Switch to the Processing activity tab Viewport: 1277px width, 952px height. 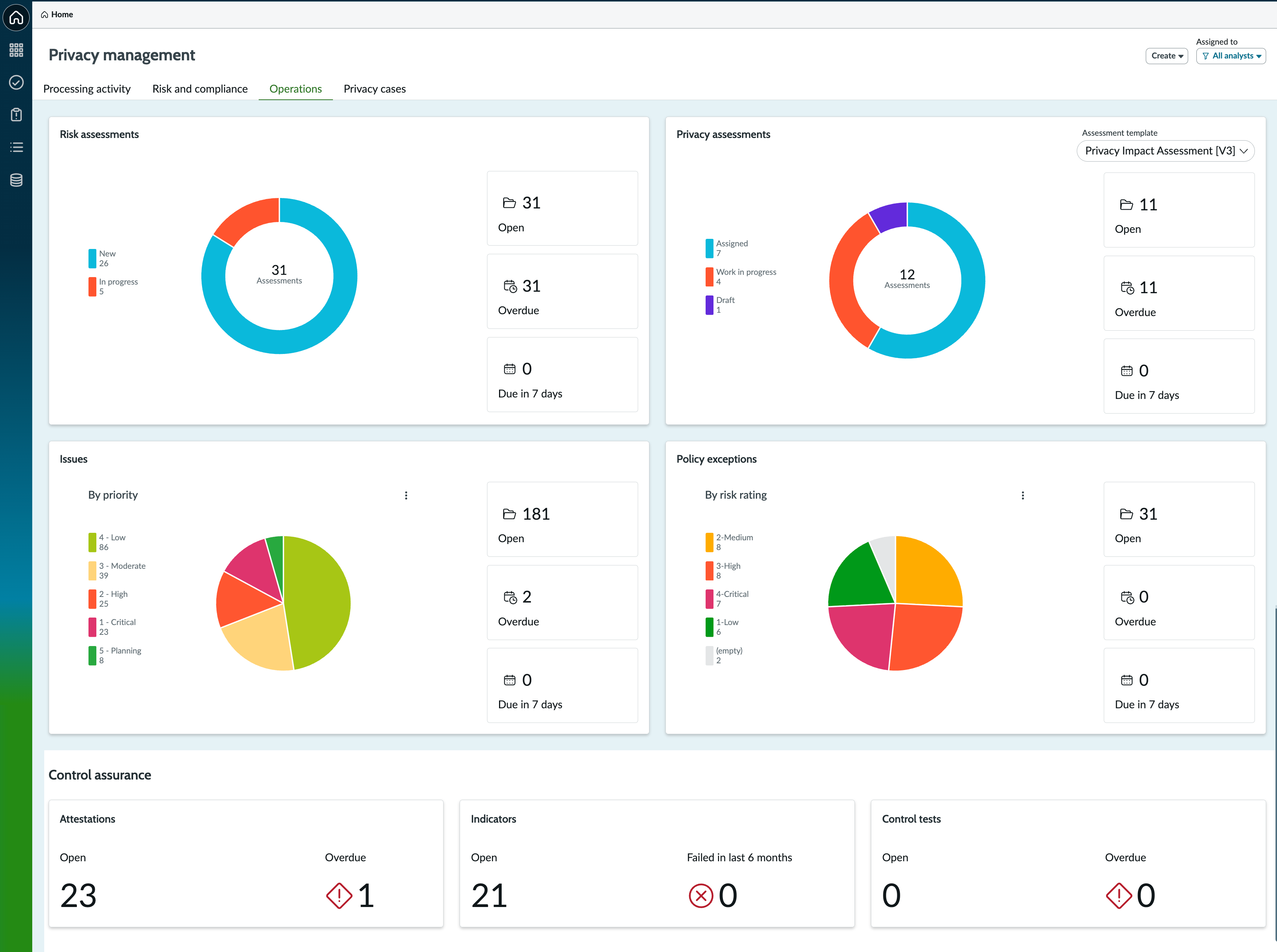[x=87, y=89]
